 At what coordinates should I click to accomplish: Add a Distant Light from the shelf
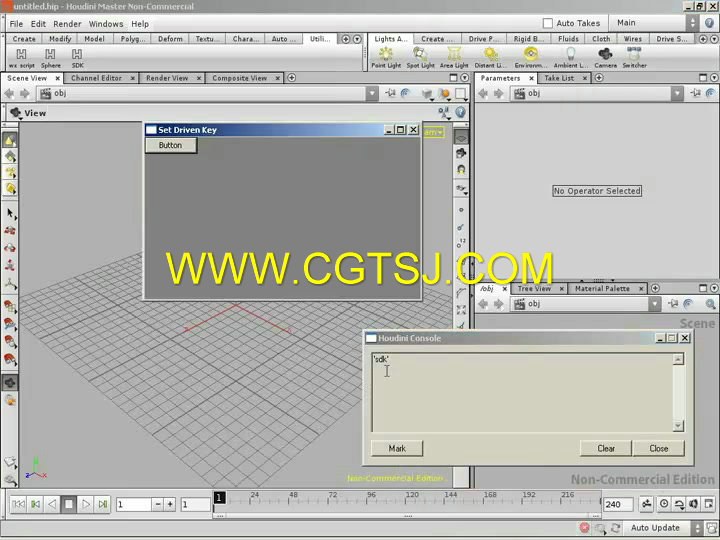[490, 58]
